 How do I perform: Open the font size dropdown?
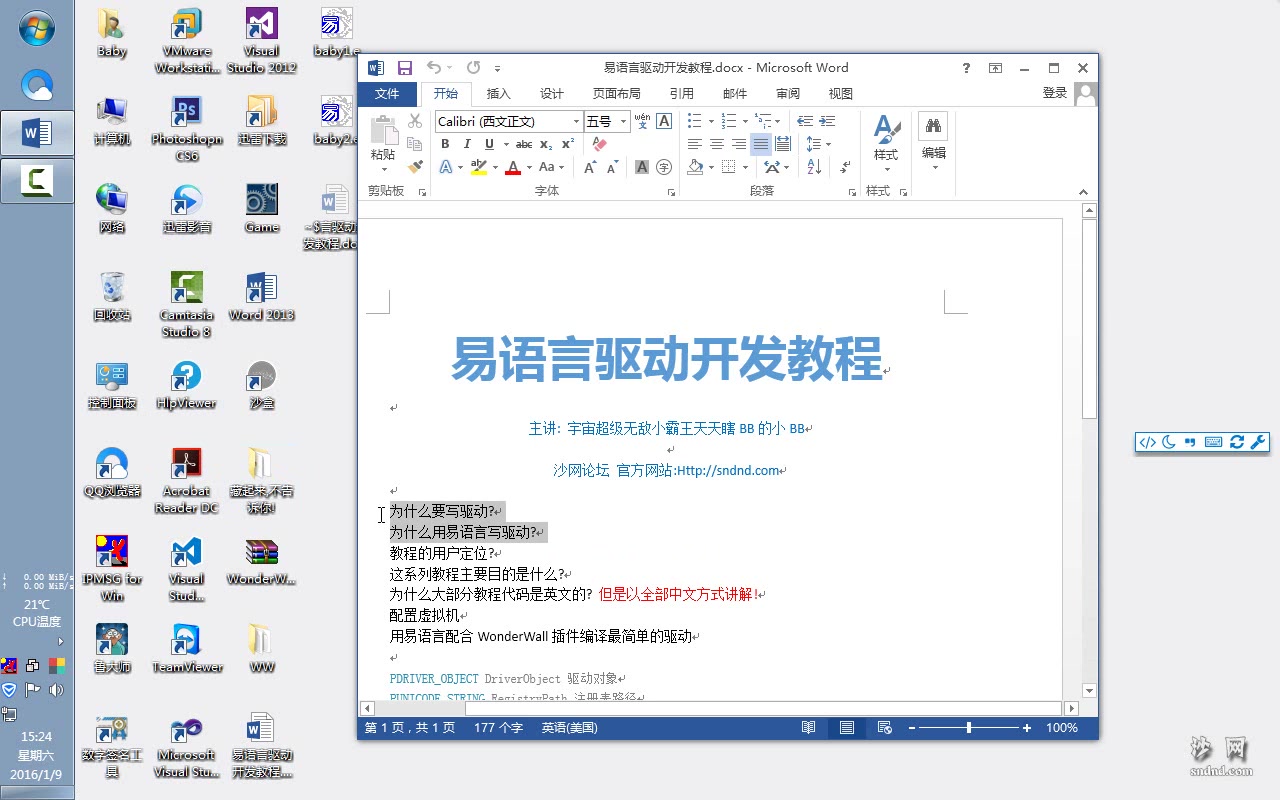[623, 121]
